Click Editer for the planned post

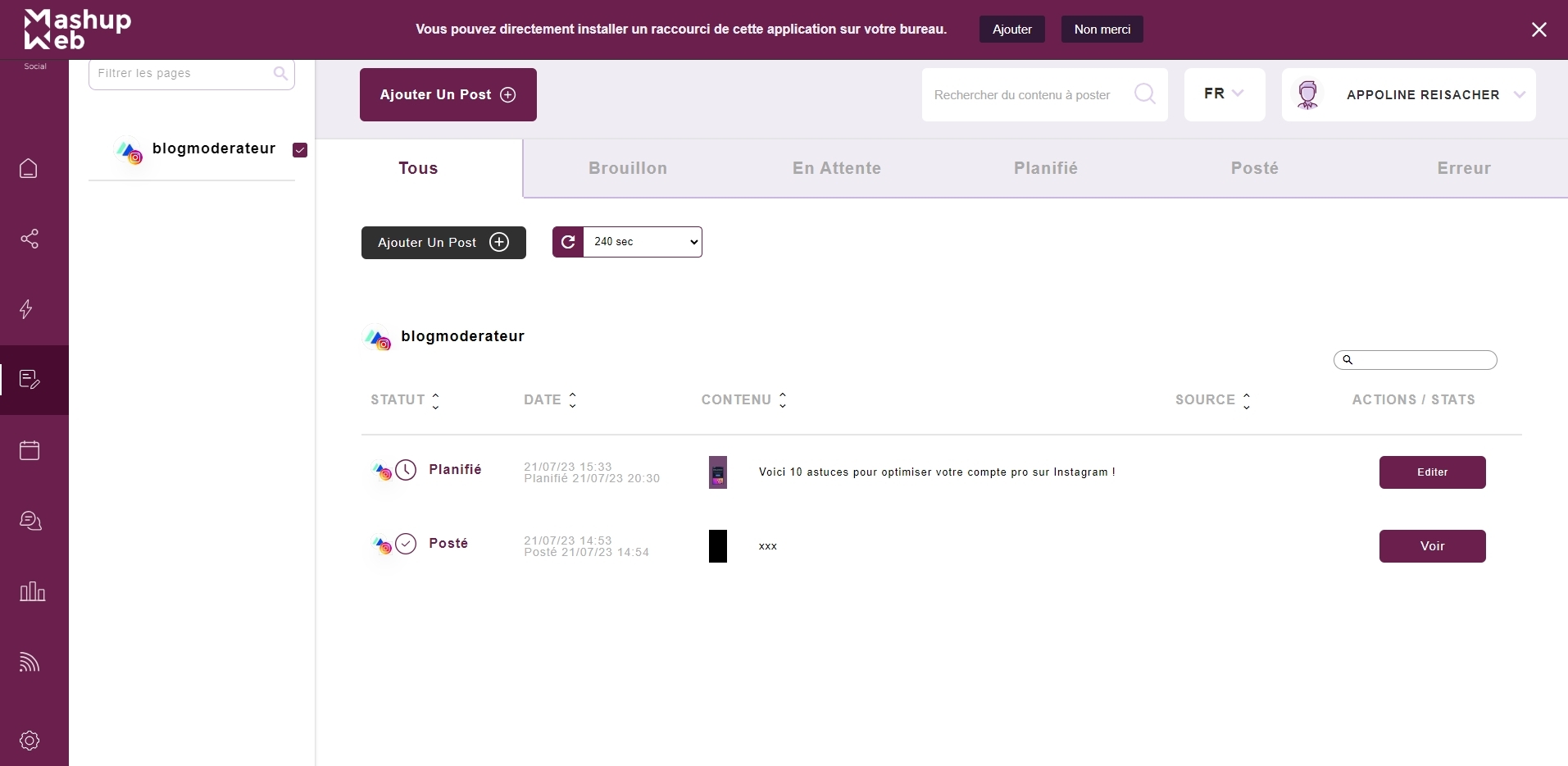tap(1432, 472)
